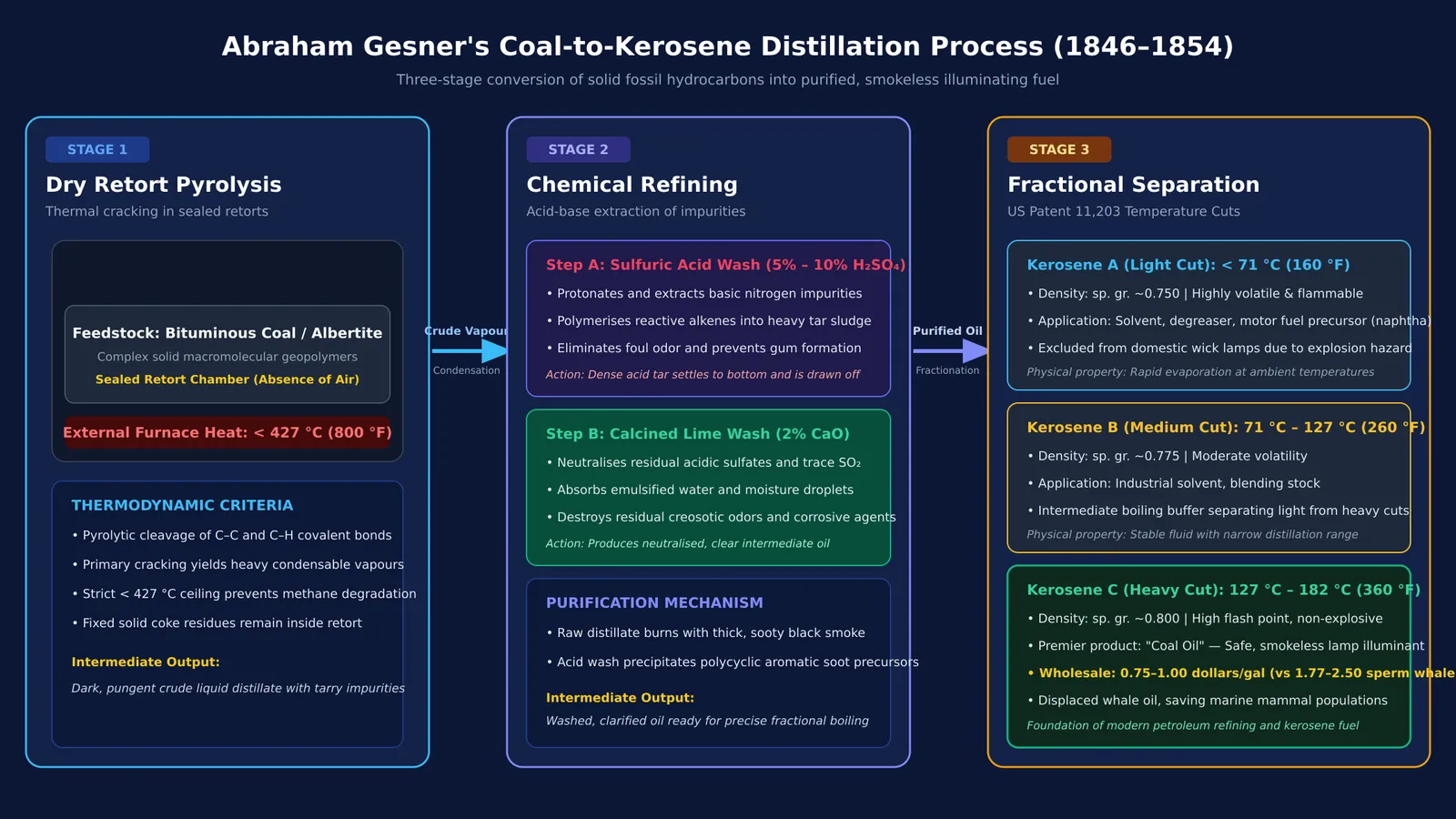Click the External Furnace Heat label
The image size is (1456, 819).
(x=227, y=432)
